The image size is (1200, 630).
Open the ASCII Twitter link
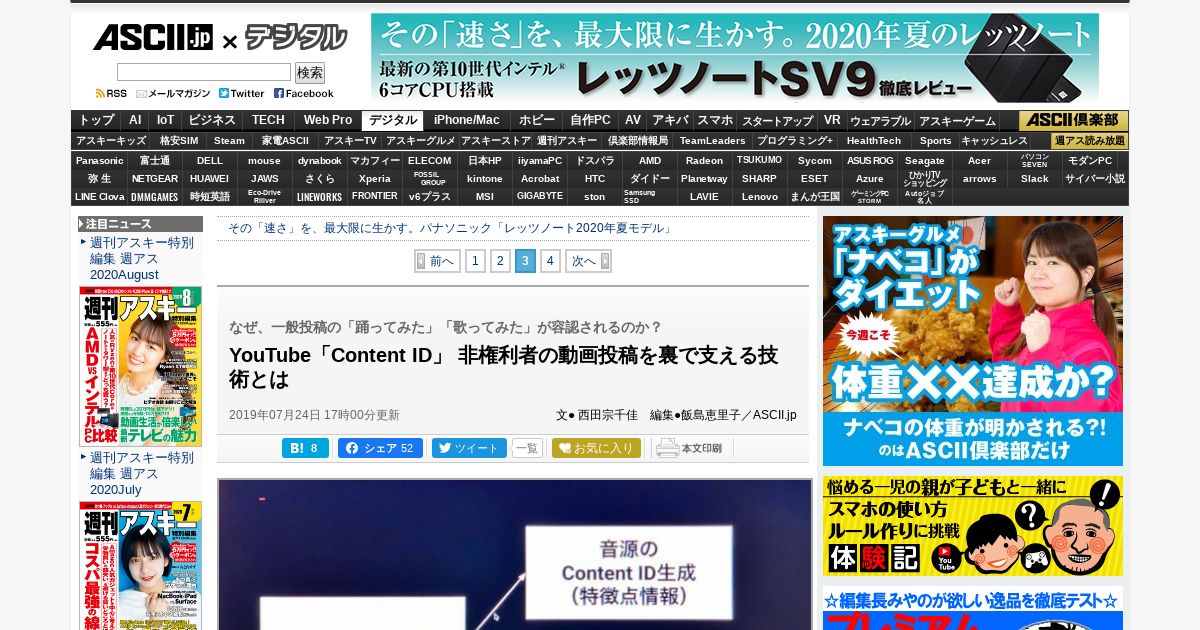(242, 93)
